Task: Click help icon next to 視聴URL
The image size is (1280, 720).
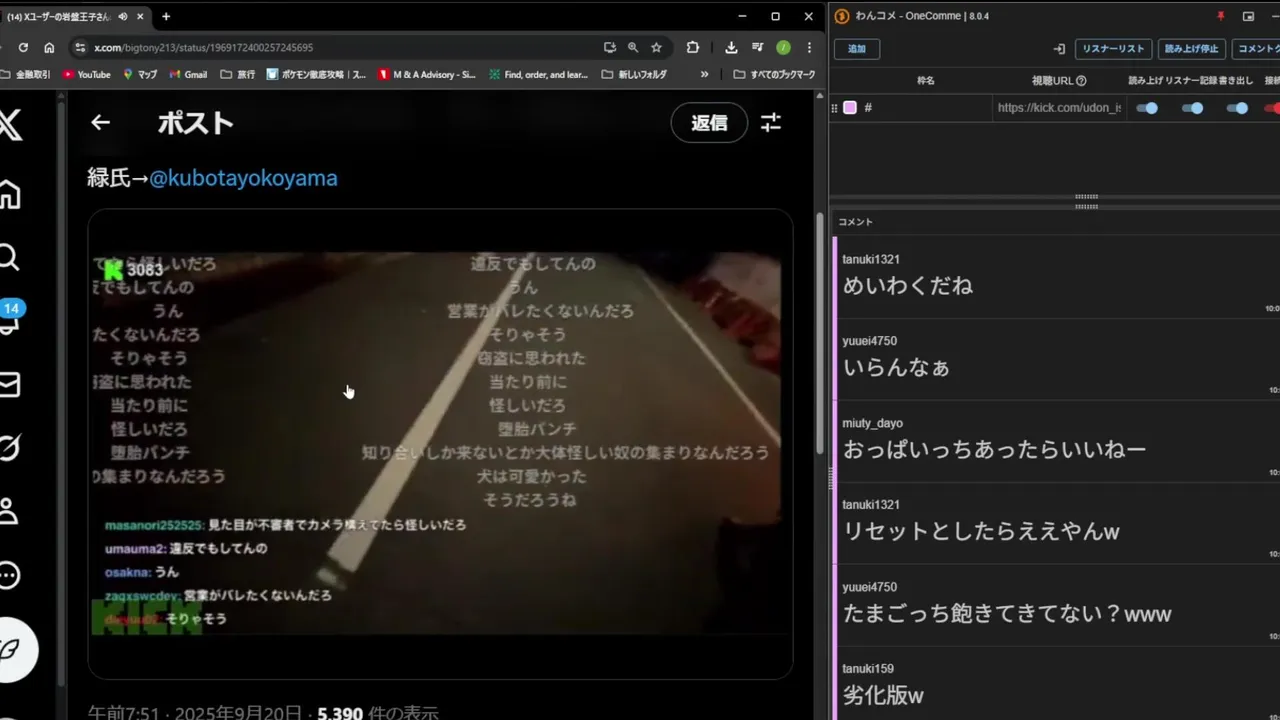Action: 1081,80
